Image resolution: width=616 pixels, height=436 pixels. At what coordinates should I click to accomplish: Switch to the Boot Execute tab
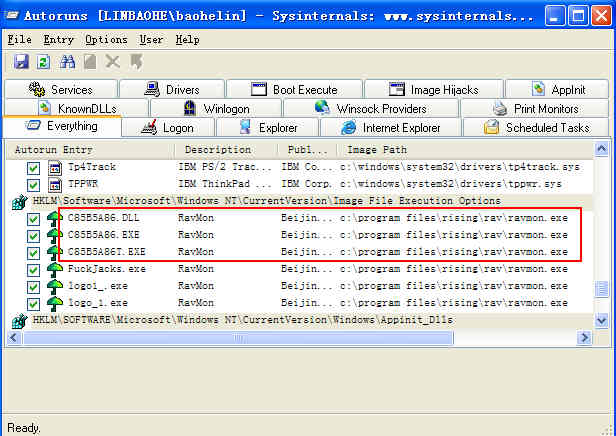[294, 89]
